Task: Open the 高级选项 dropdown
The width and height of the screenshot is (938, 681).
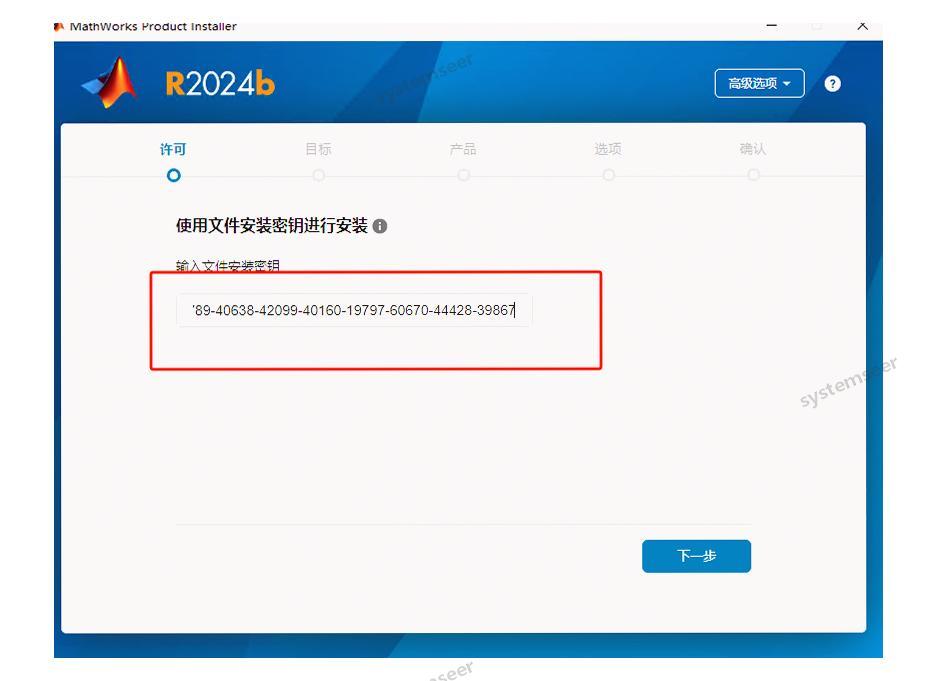Action: pyautogui.click(x=759, y=83)
